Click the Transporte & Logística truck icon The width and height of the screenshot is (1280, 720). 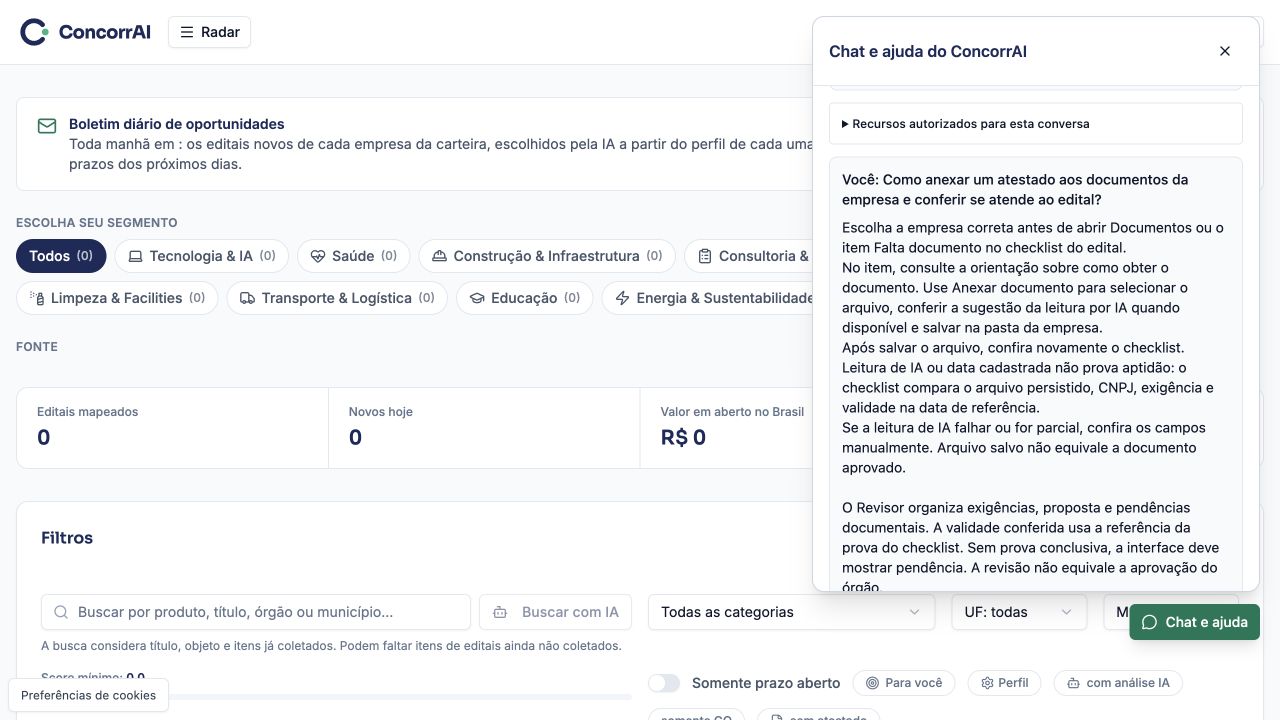(x=247, y=298)
